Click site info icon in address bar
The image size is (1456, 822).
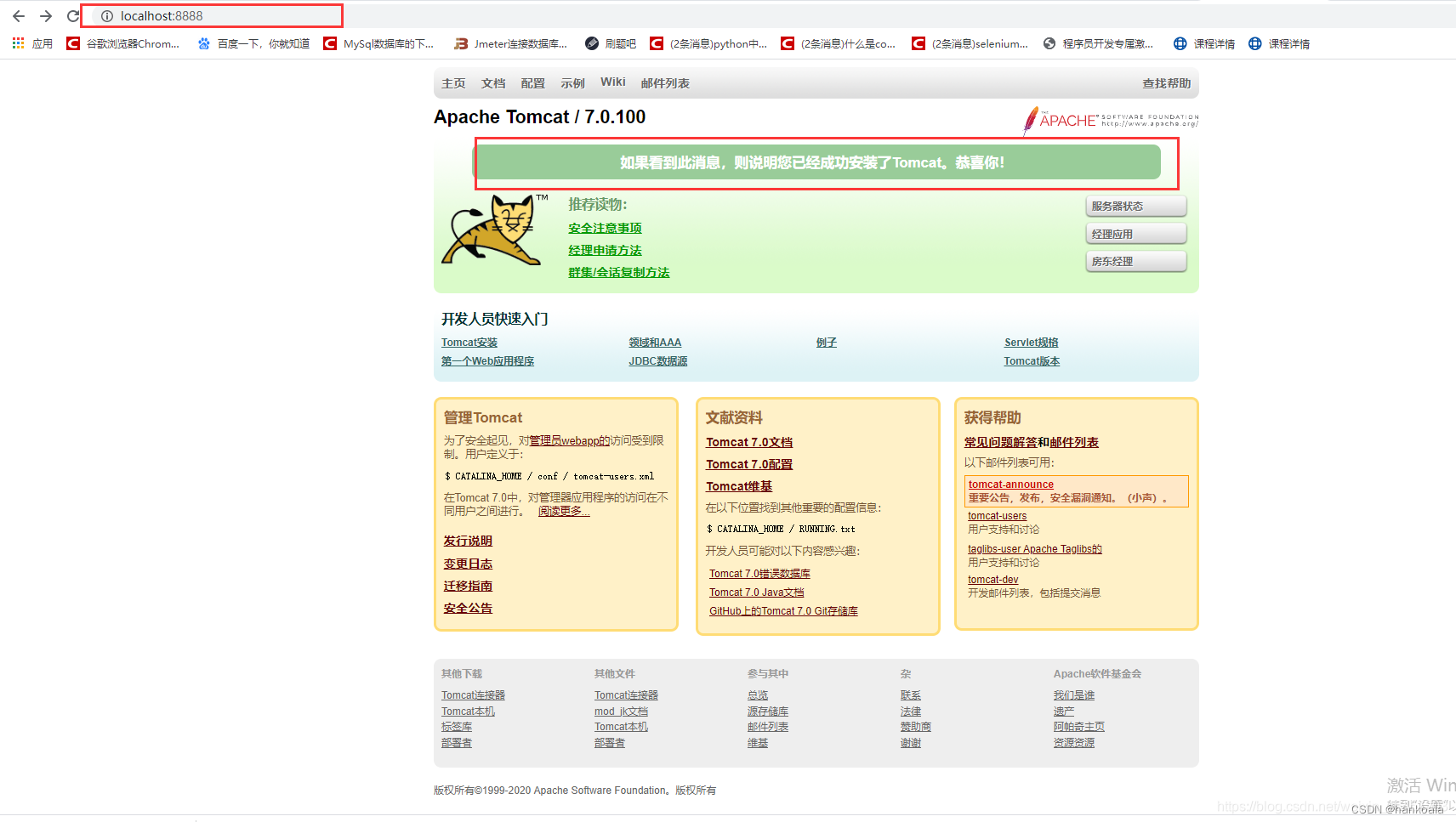click(x=107, y=16)
